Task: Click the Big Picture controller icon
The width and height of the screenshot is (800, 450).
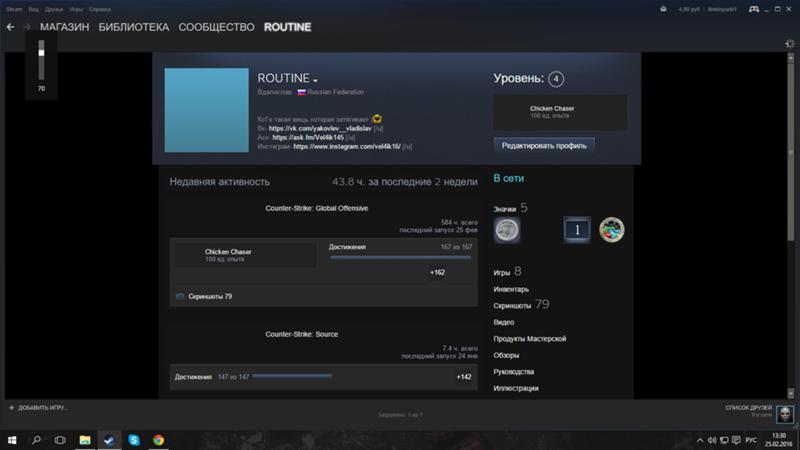Action: pos(754,9)
